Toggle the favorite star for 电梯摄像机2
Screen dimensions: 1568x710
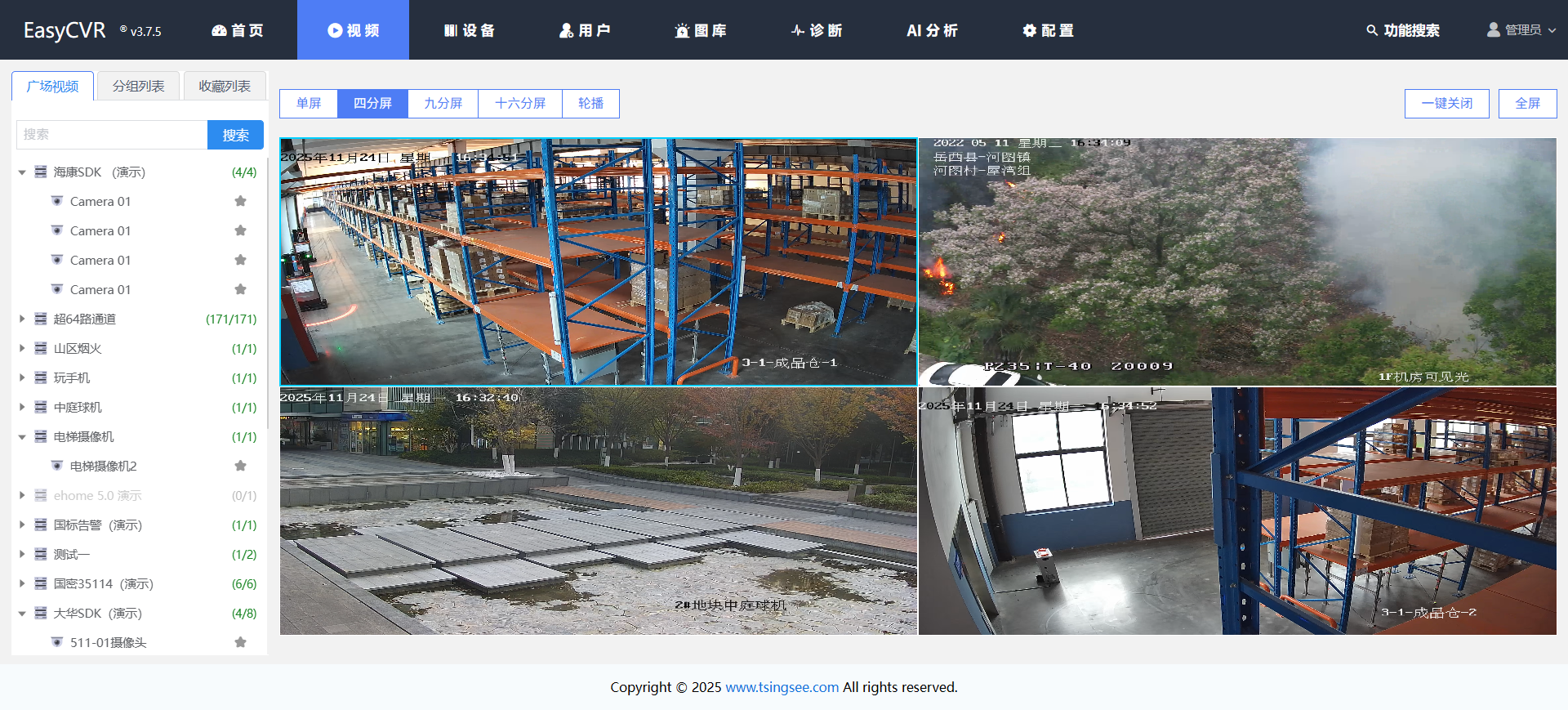pyautogui.click(x=240, y=466)
